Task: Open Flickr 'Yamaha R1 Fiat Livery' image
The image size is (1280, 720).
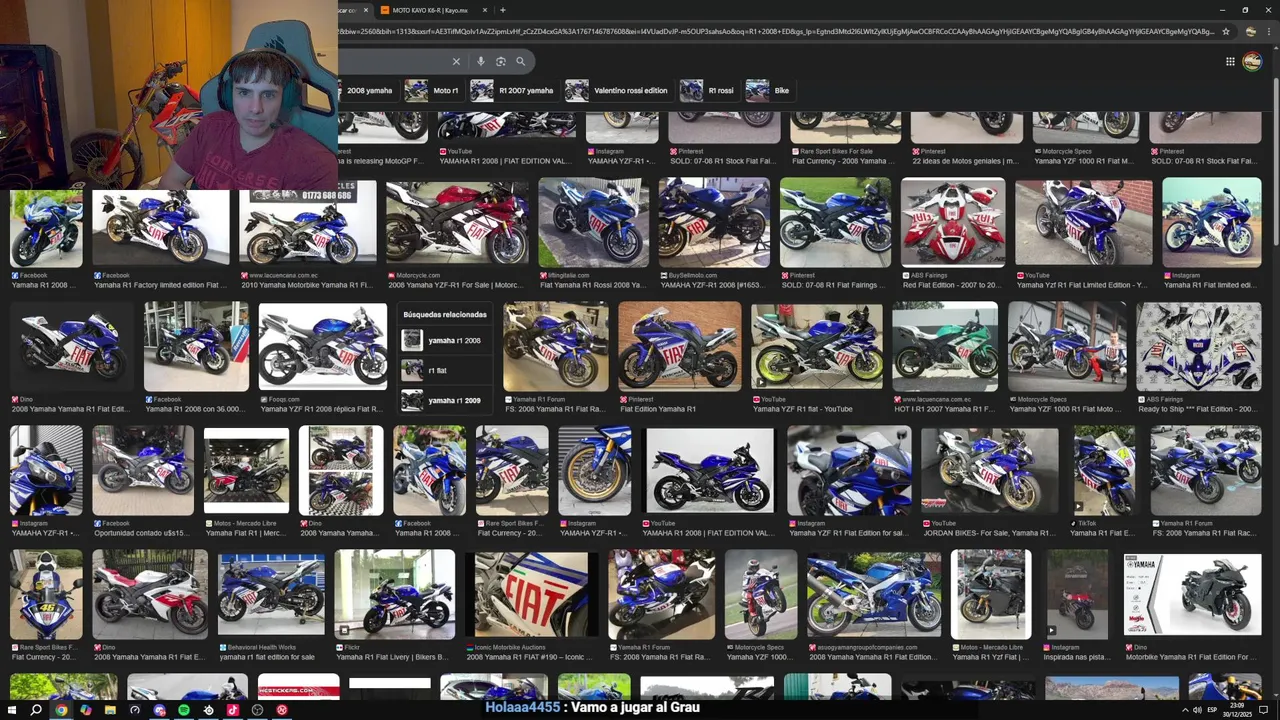Action: click(394, 594)
